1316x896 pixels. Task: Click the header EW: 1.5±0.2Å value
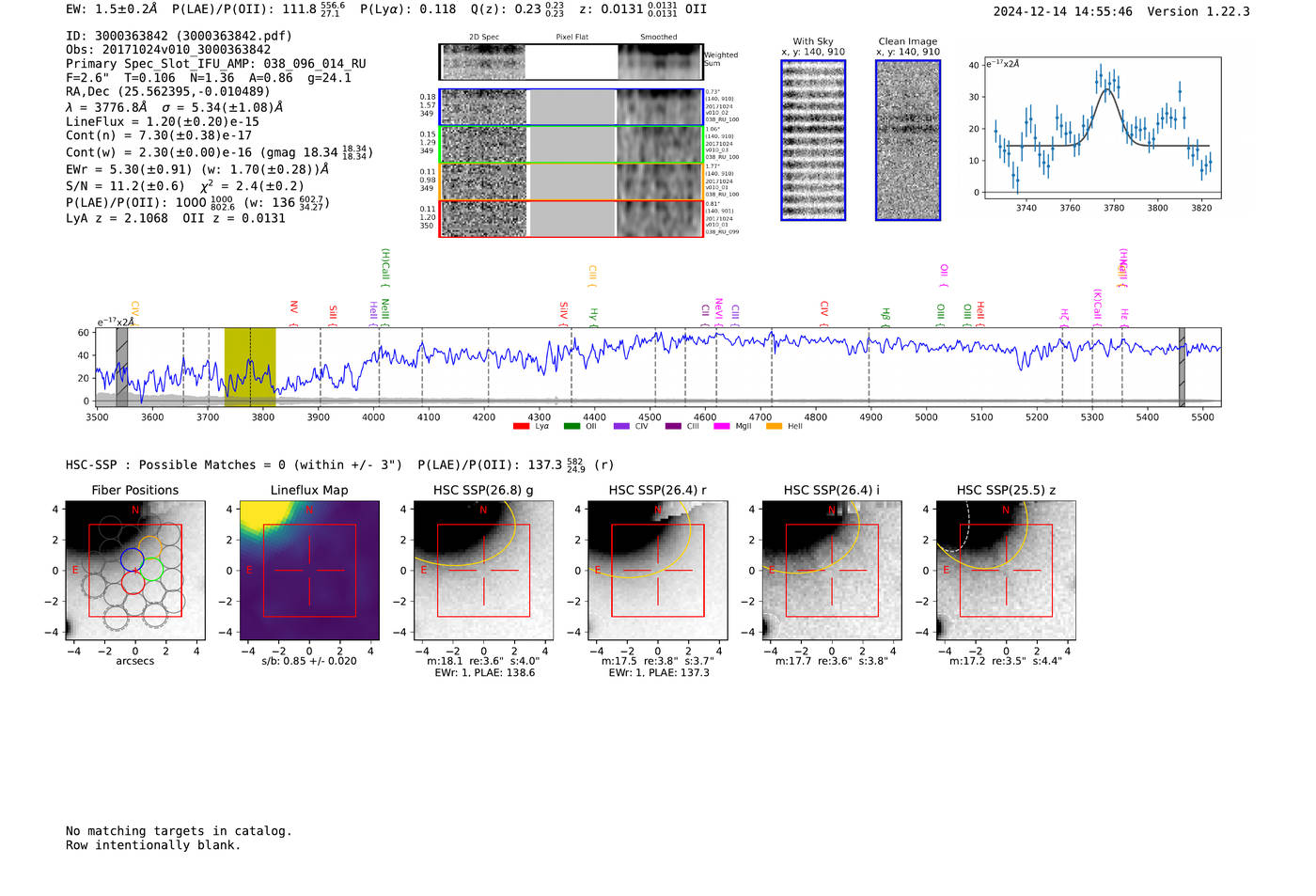pyautogui.click(x=112, y=9)
